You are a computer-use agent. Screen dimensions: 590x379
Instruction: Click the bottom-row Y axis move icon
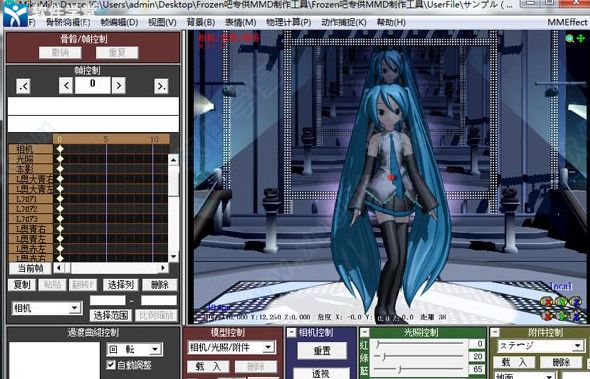point(562,317)
